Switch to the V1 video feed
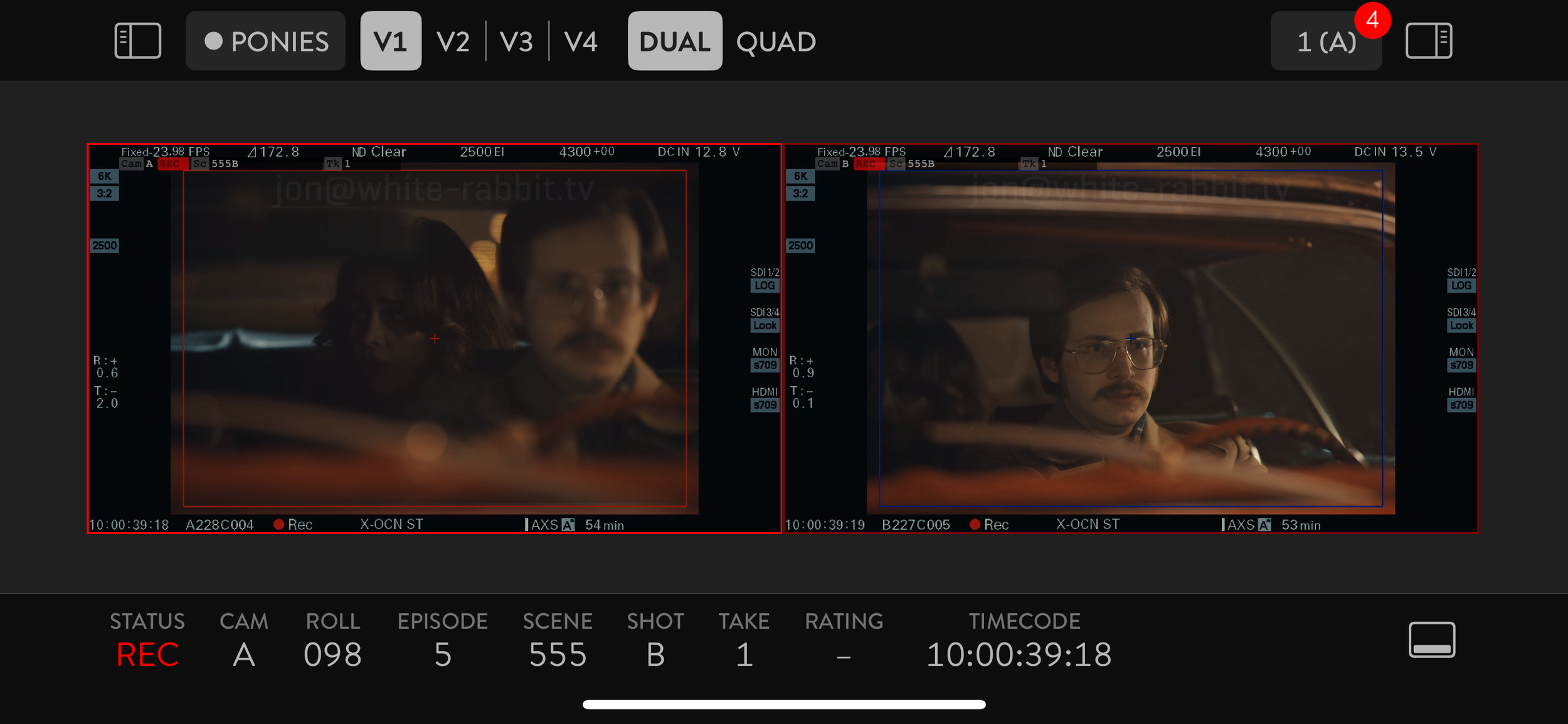 (x=390, y=41)
